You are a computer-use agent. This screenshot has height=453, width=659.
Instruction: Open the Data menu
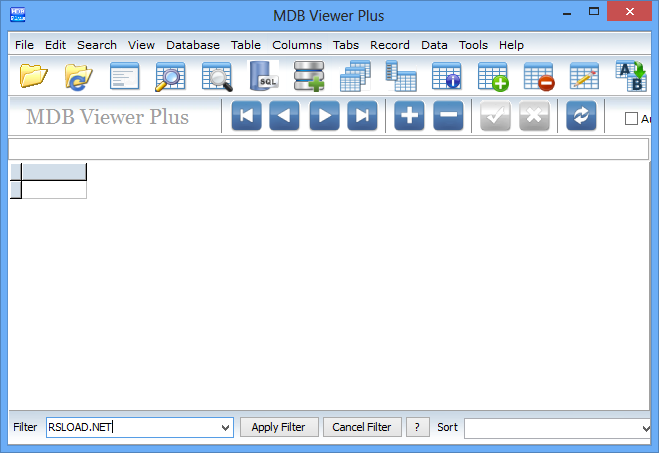point(434,45)
